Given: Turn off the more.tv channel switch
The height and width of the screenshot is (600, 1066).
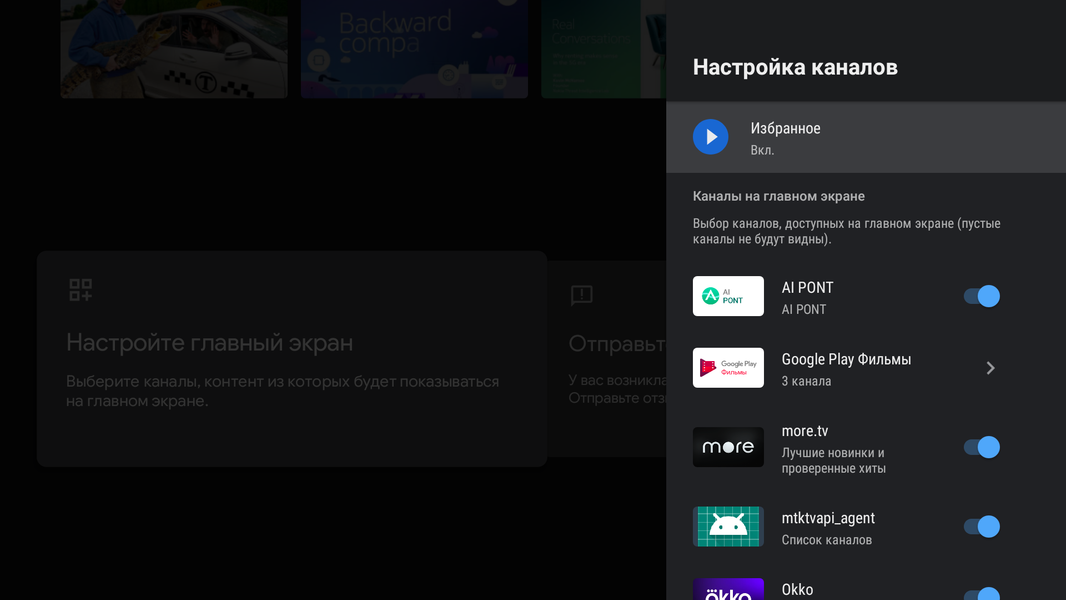Looking at the screenshot, I should [982, 447].
